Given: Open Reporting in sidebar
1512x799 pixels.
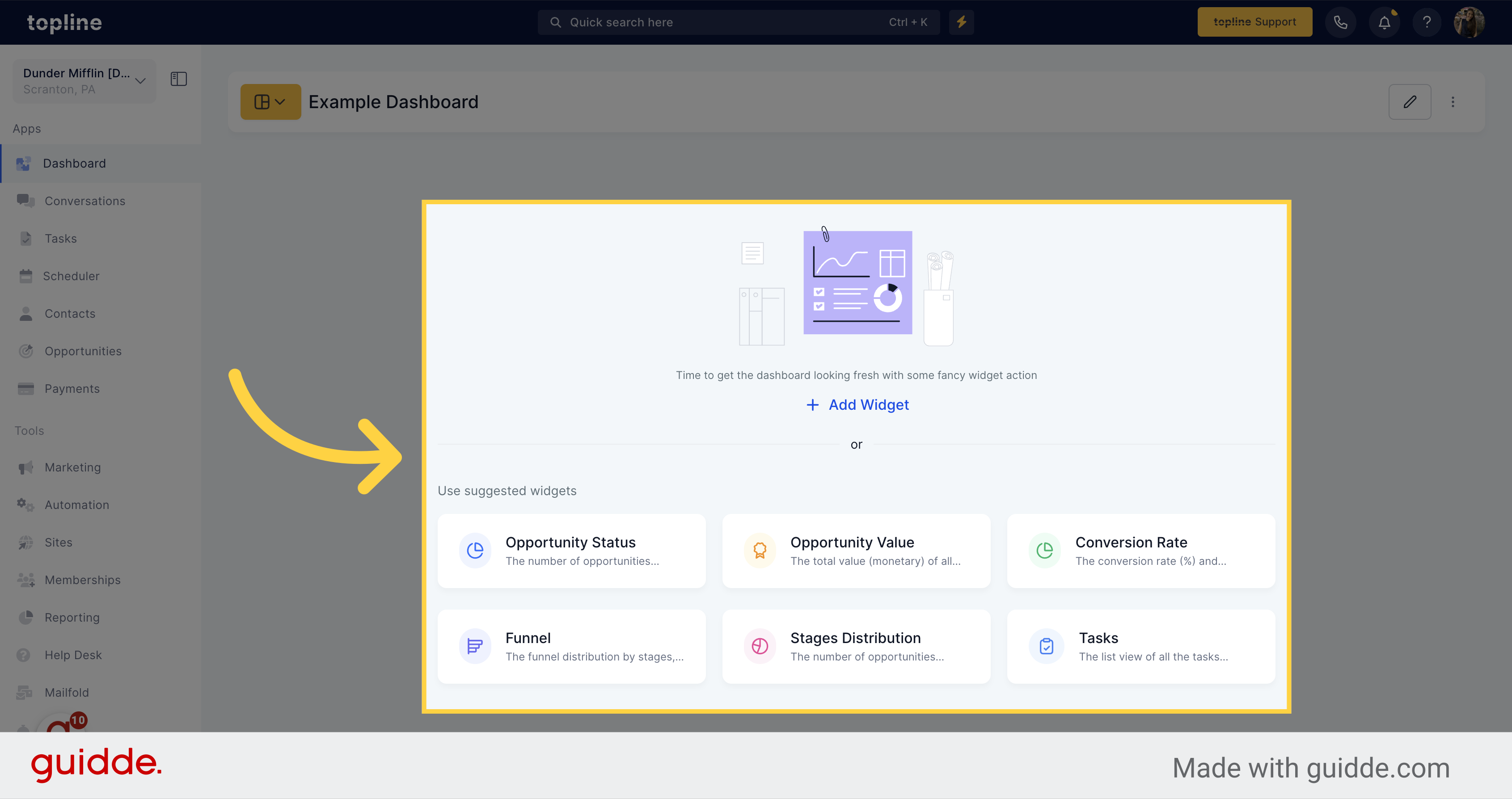Looking at the screenshot, I should coord(71,617).
